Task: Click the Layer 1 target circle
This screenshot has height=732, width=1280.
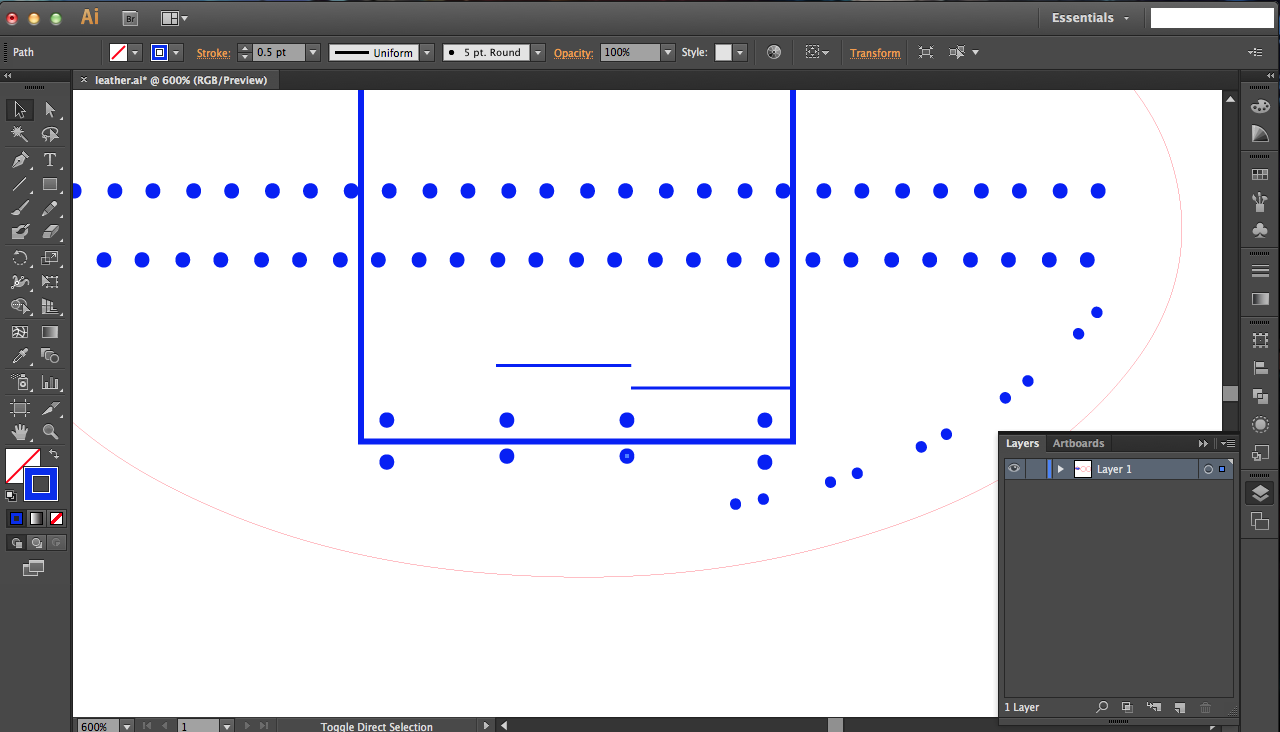Action: coord(1208,469)
